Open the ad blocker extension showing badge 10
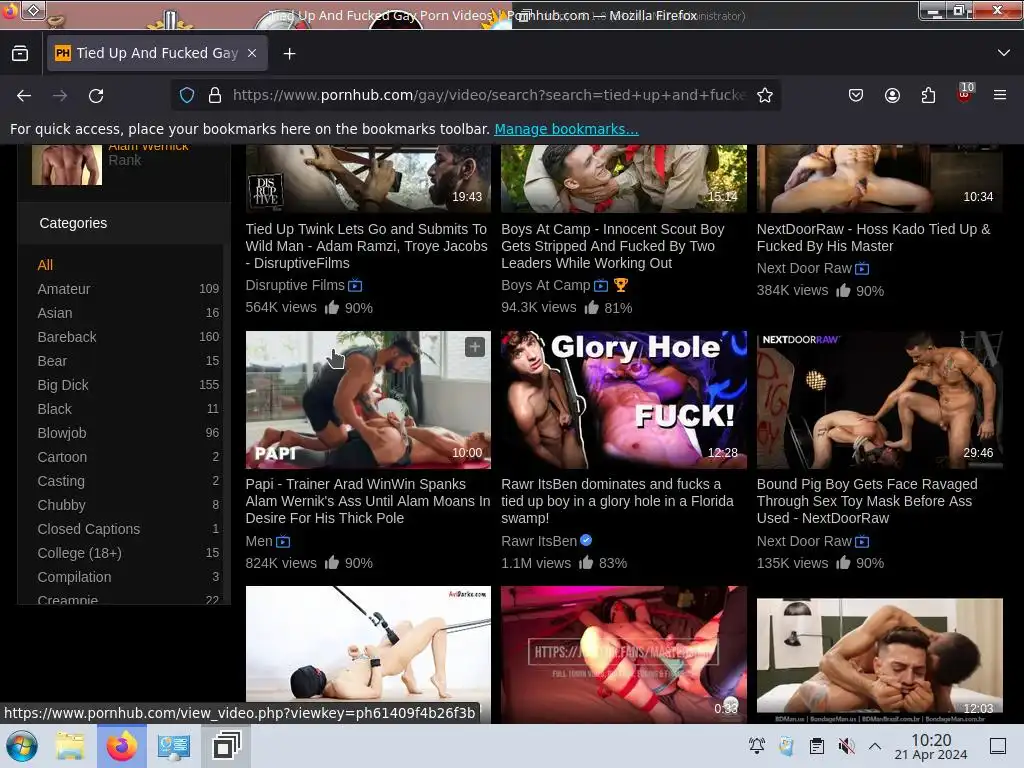The image size is (1024, 768). tap(965, 93)
